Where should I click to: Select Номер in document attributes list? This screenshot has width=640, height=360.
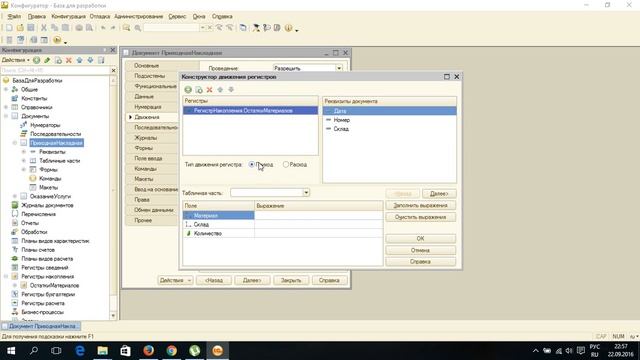342,120
